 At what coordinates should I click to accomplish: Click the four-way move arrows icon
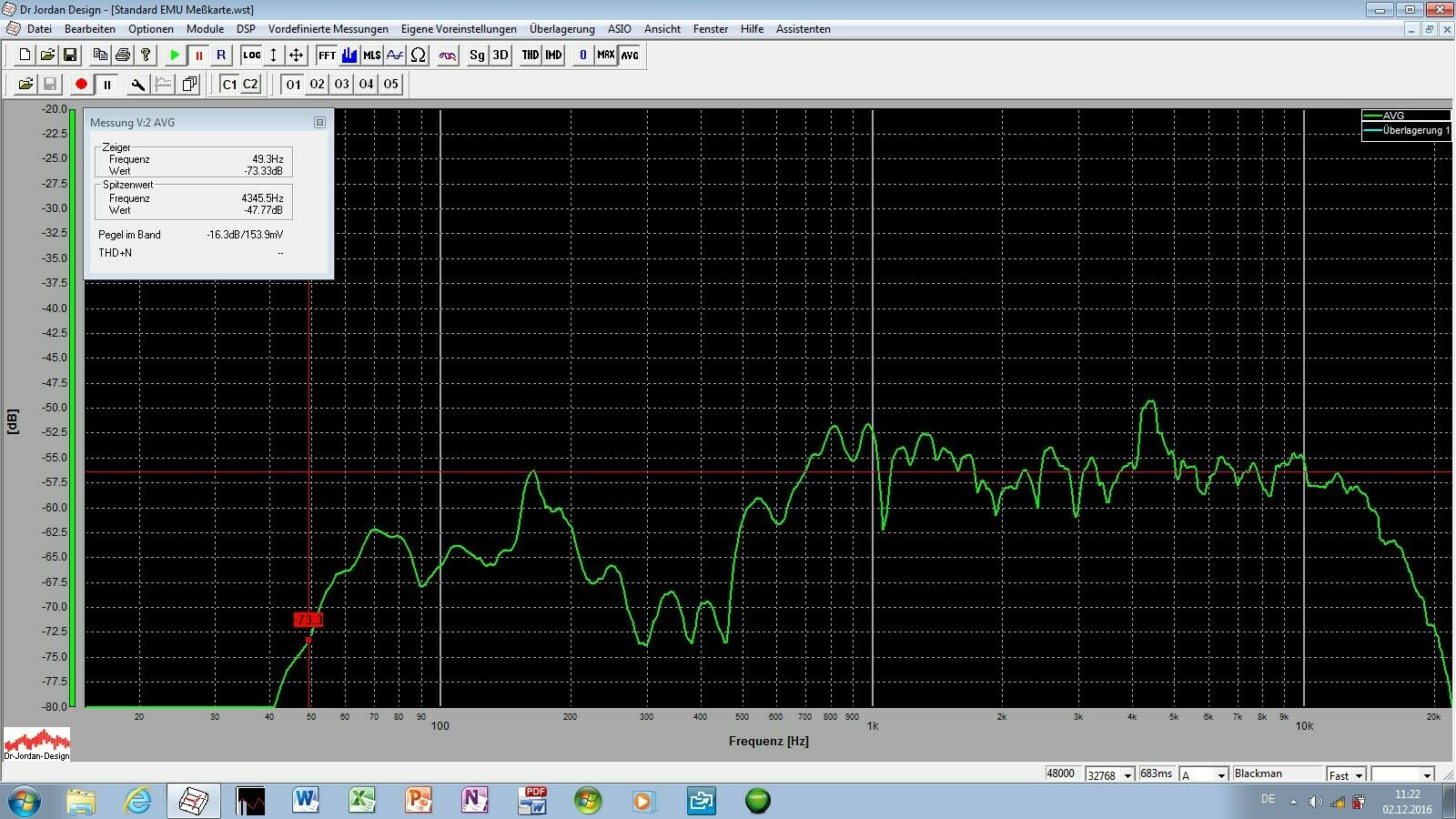point(297,56)
